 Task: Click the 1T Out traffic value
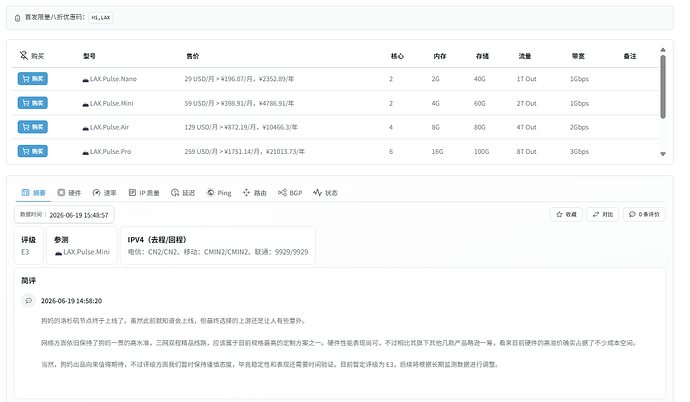coord(526,79)
